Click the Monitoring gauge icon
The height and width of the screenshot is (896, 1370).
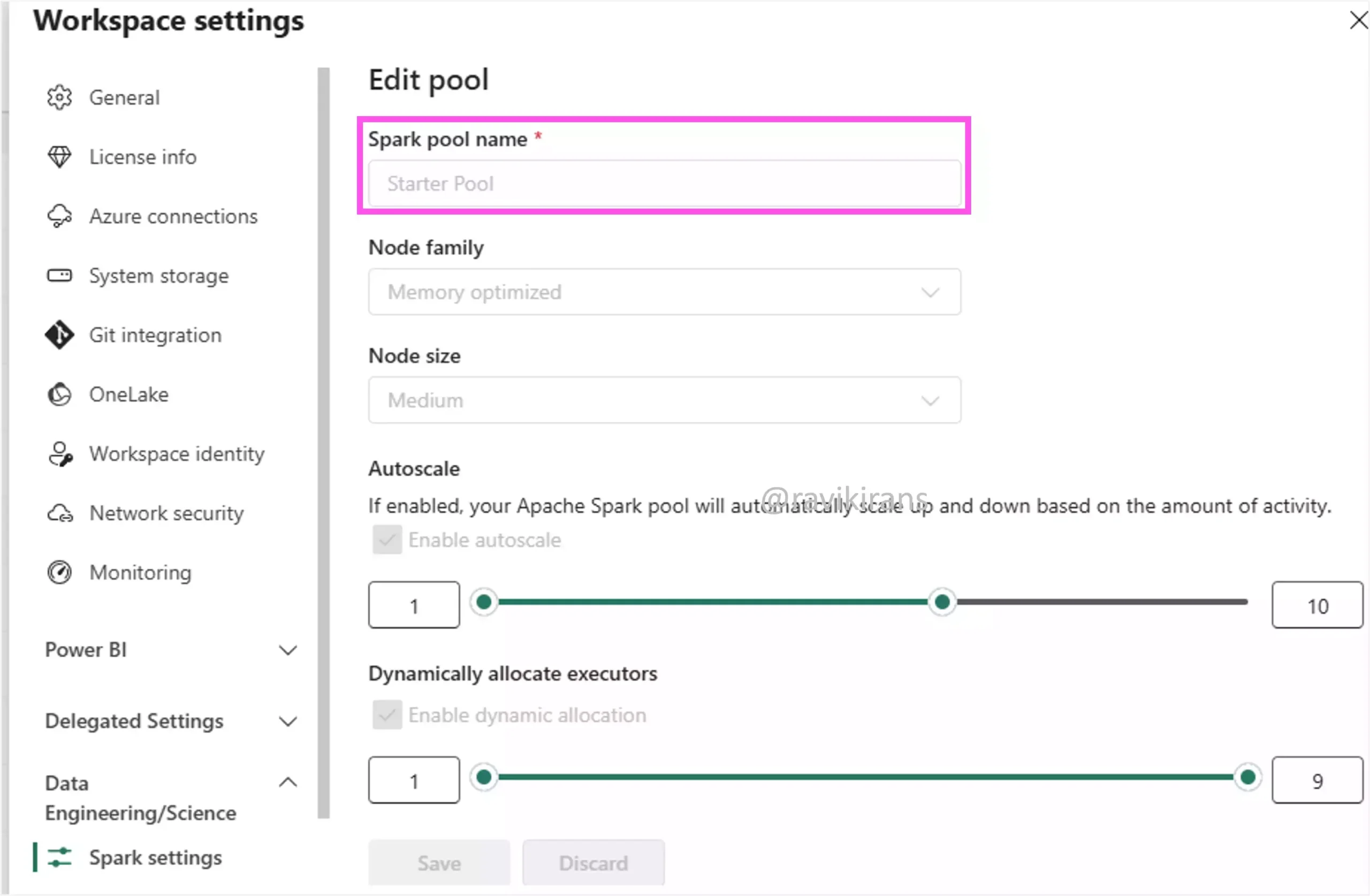click(59, 572)
